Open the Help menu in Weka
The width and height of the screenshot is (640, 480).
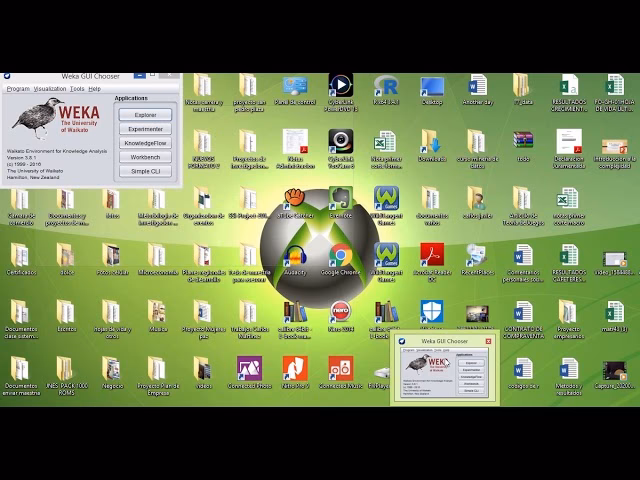[94, 89]
